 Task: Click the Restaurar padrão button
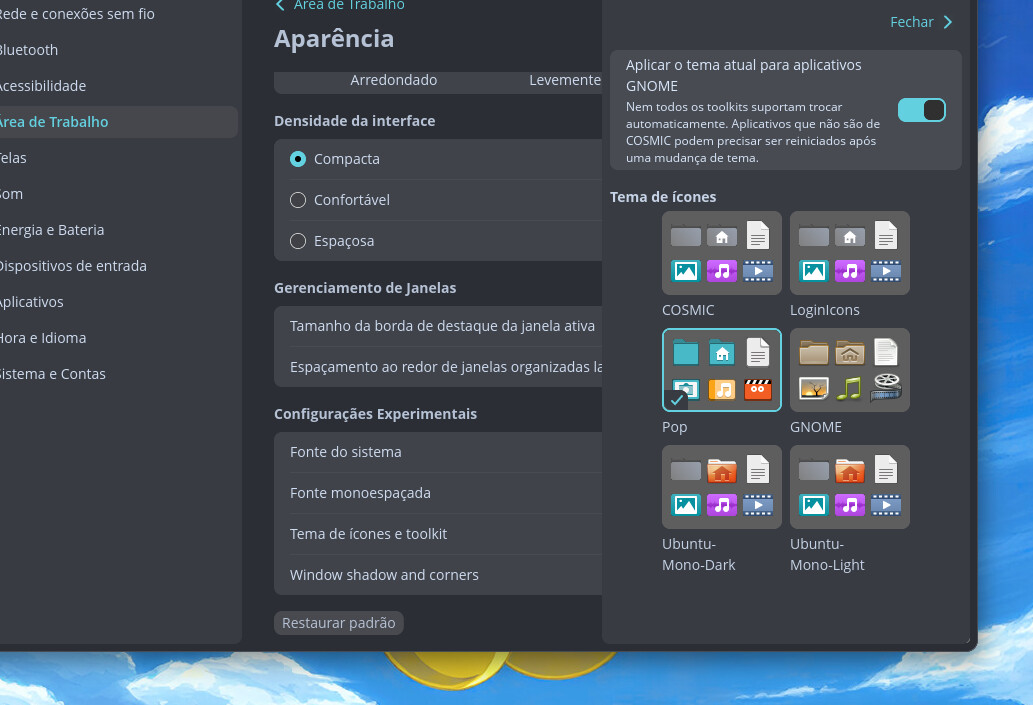(338, 623)
